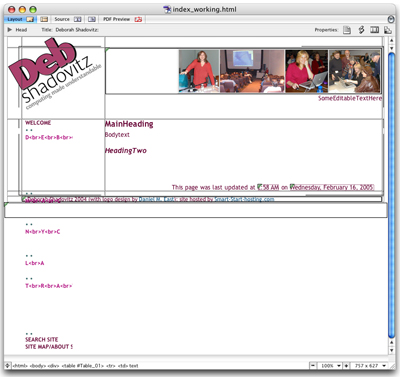Screen dimensions: 400x377
Task: Click the T<br>R<br>A navigation text
Action: (x=49, y=286)
